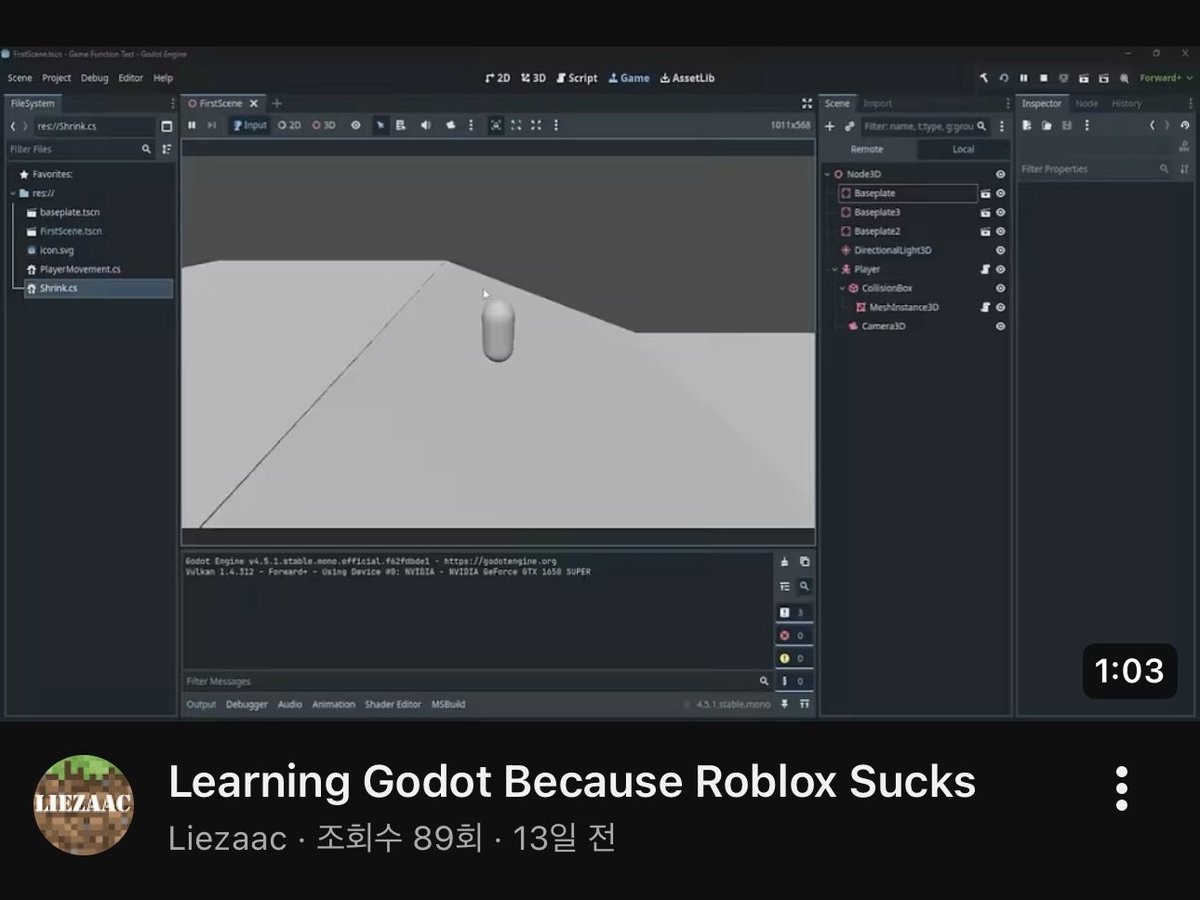Screen dimensions: 1200x900
Task: Collapse the Player node children
Action: click(835, 269)
